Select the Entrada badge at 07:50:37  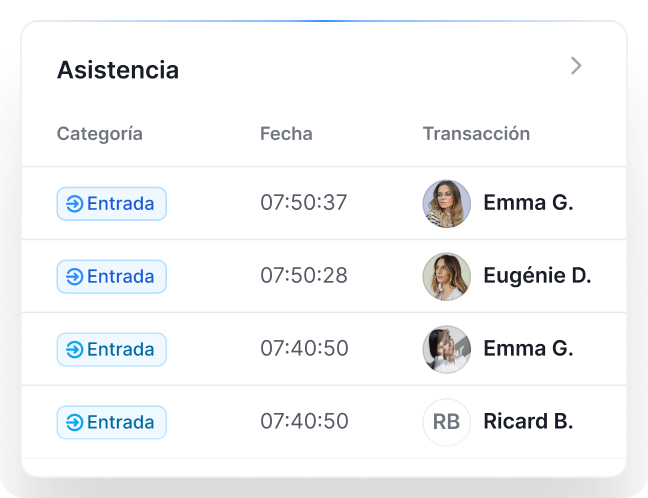tap(112, 204)
